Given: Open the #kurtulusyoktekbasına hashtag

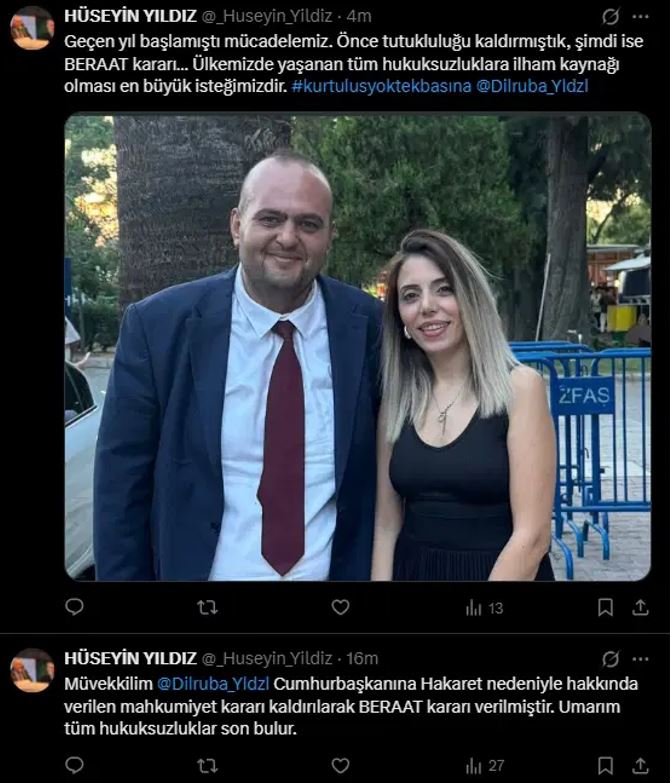Looking at the screenshot, I should [381, 86].
